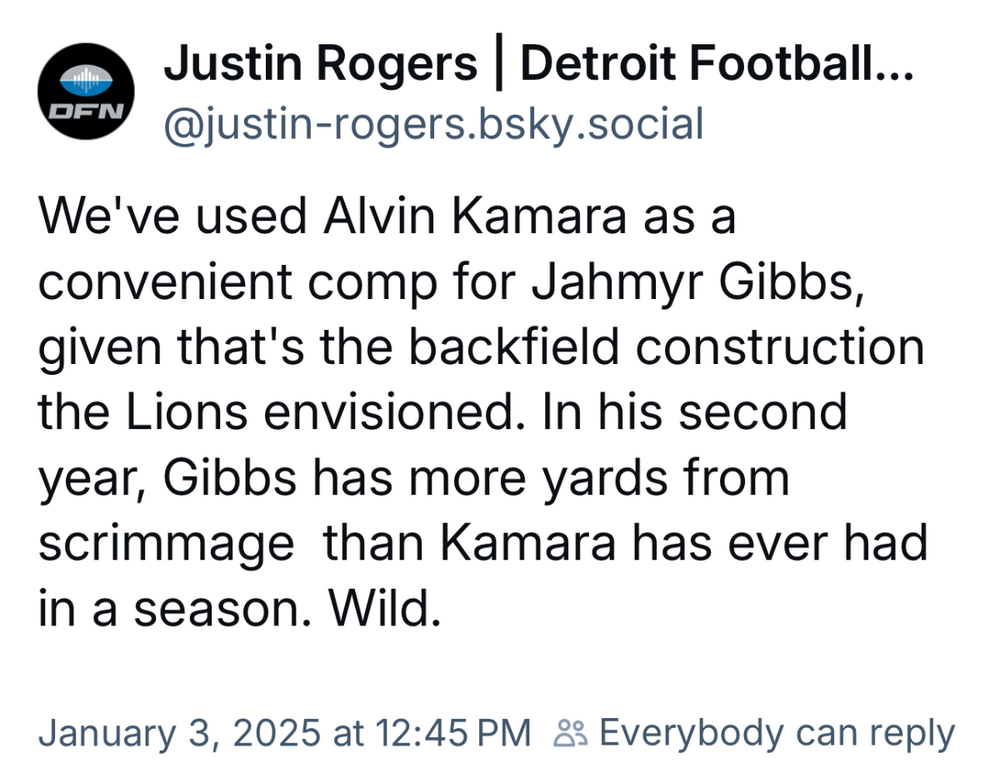Click "12:45 PM" in the timestamp
The height and width of the screenshot is (773, 1000).
[x=452, y=733]
